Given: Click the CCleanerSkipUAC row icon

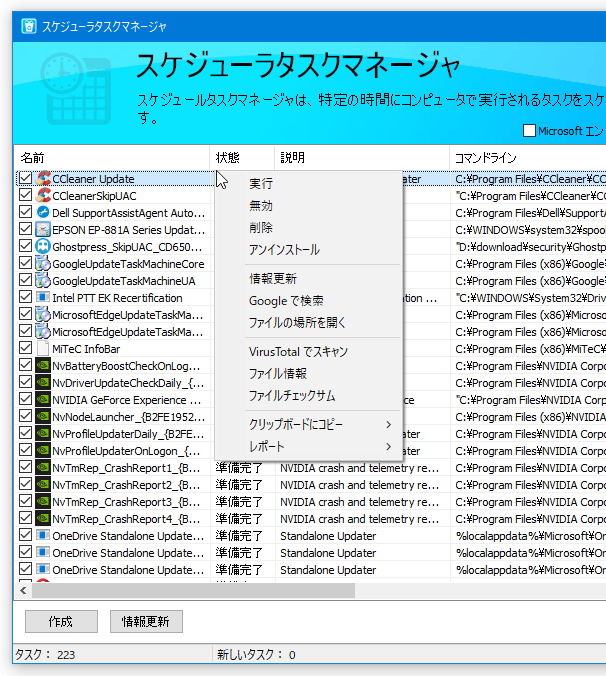Looking at the screenshot, I should pos(43,195).
